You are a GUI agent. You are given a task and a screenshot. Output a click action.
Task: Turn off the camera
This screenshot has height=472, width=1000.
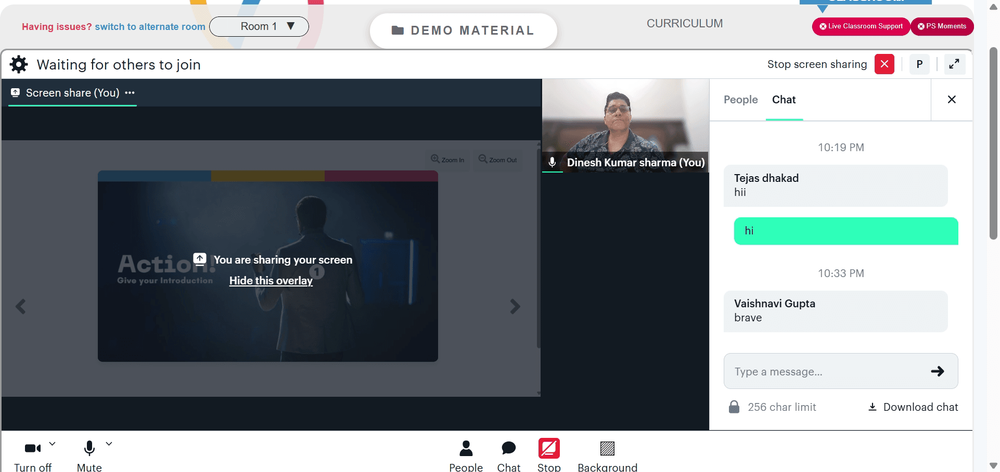[x=33, y=455]
